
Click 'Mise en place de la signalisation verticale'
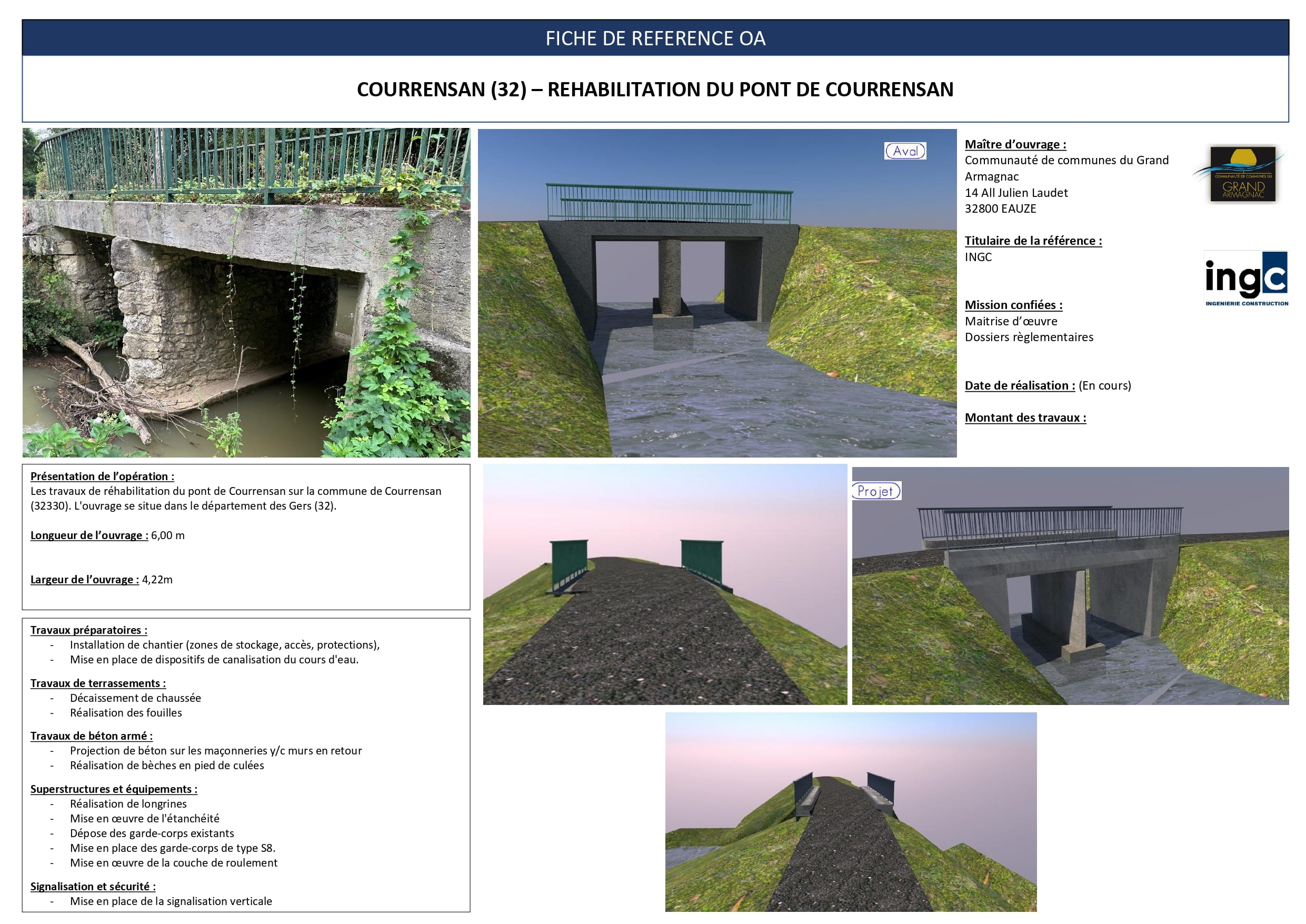(x=171, y=901)
